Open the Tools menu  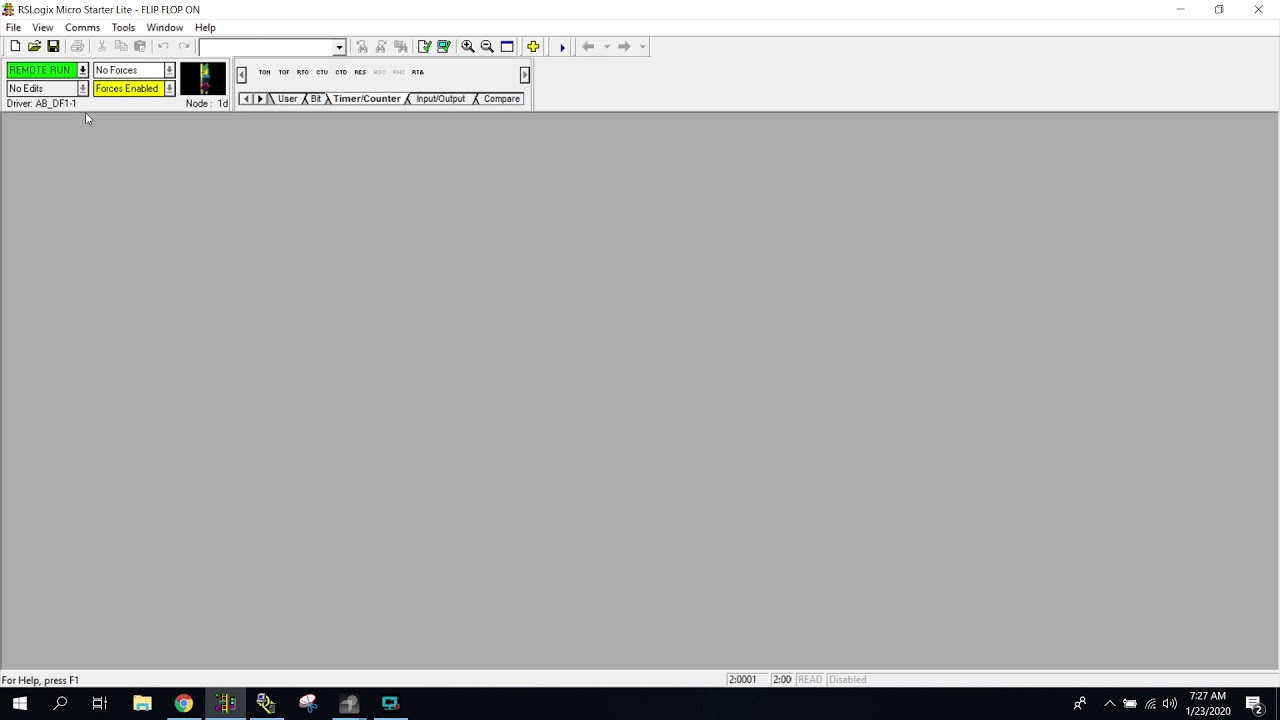click(x=123, y=27)
